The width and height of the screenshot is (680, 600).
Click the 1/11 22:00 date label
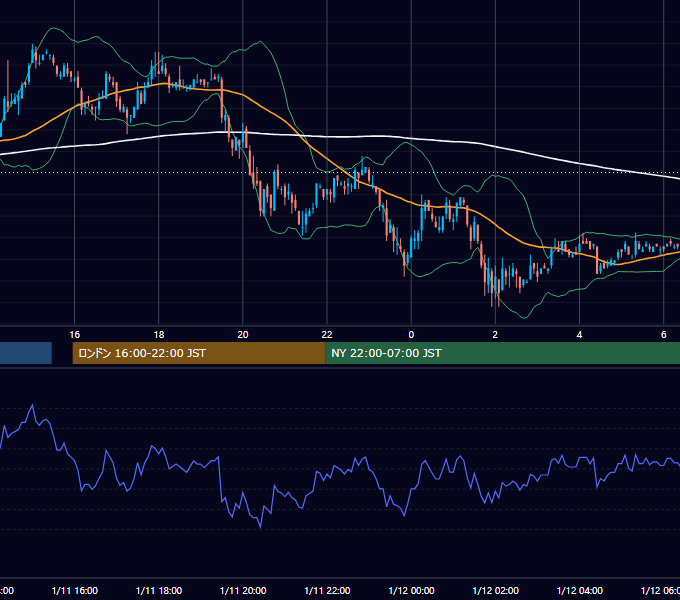(327, 590)
